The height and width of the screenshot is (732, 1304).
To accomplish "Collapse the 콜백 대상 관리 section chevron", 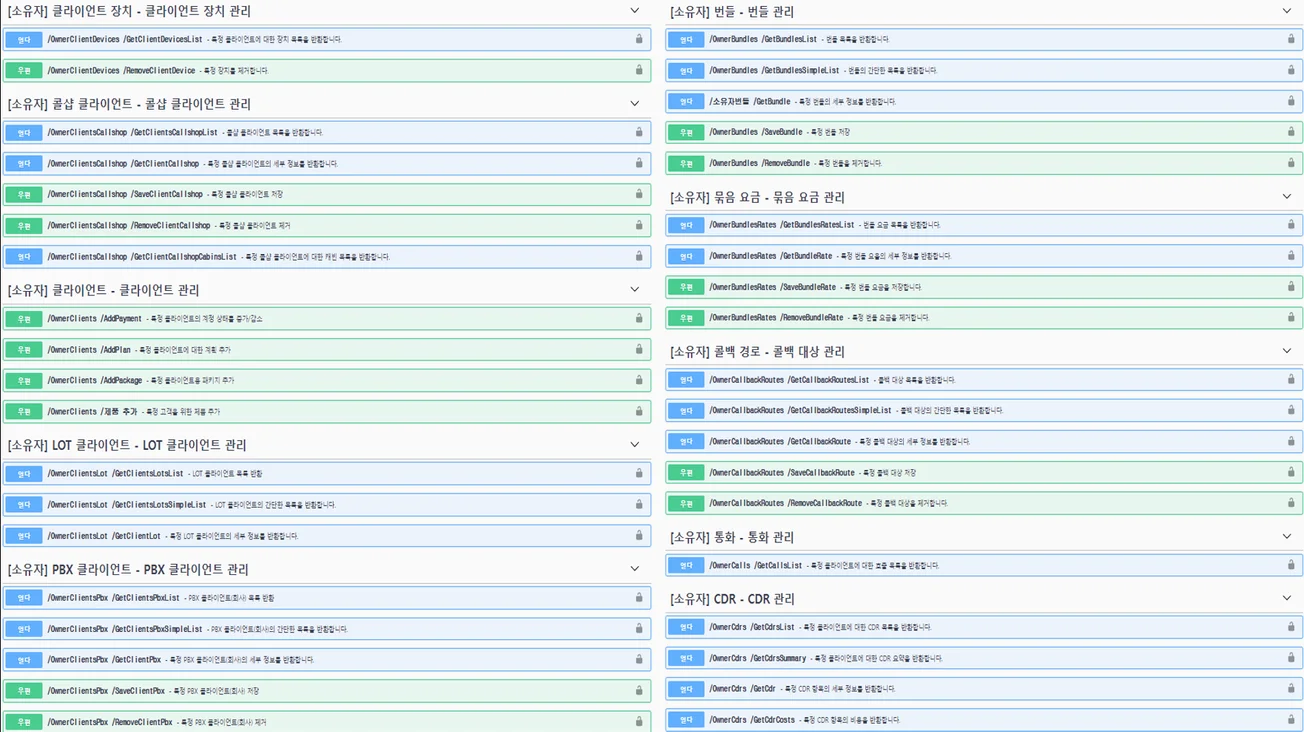I will tap(1287, 351).
